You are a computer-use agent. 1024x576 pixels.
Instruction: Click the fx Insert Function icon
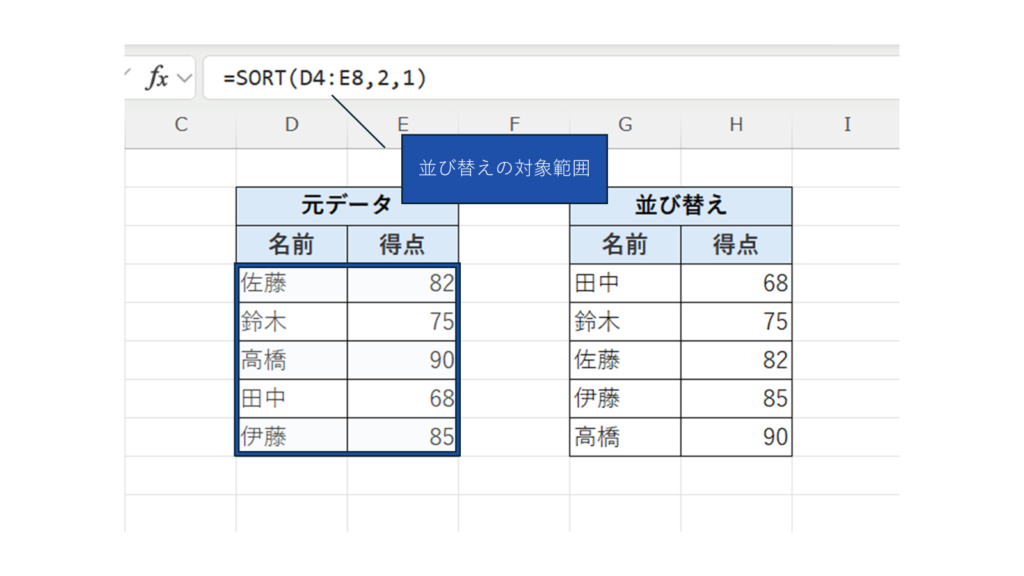[x=156, y=78]
